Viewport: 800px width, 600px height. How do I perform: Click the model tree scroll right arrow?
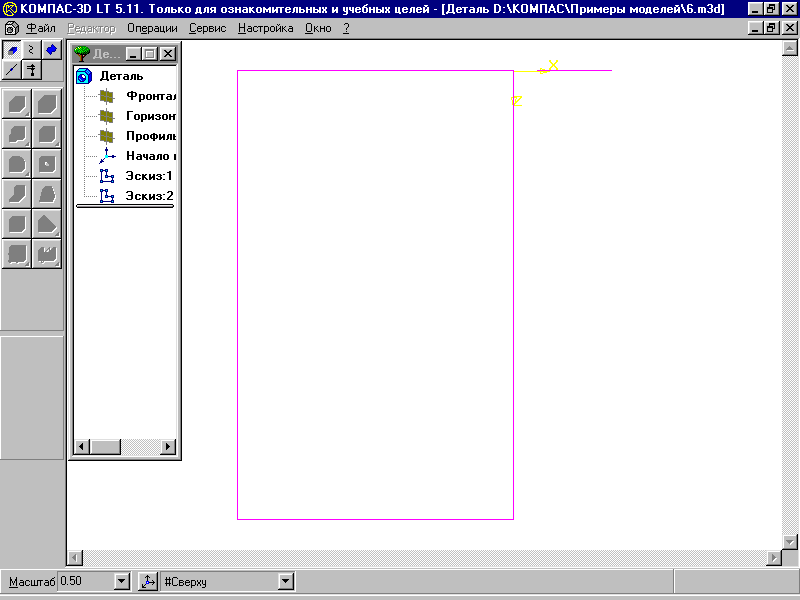click(x=168, y=447)
